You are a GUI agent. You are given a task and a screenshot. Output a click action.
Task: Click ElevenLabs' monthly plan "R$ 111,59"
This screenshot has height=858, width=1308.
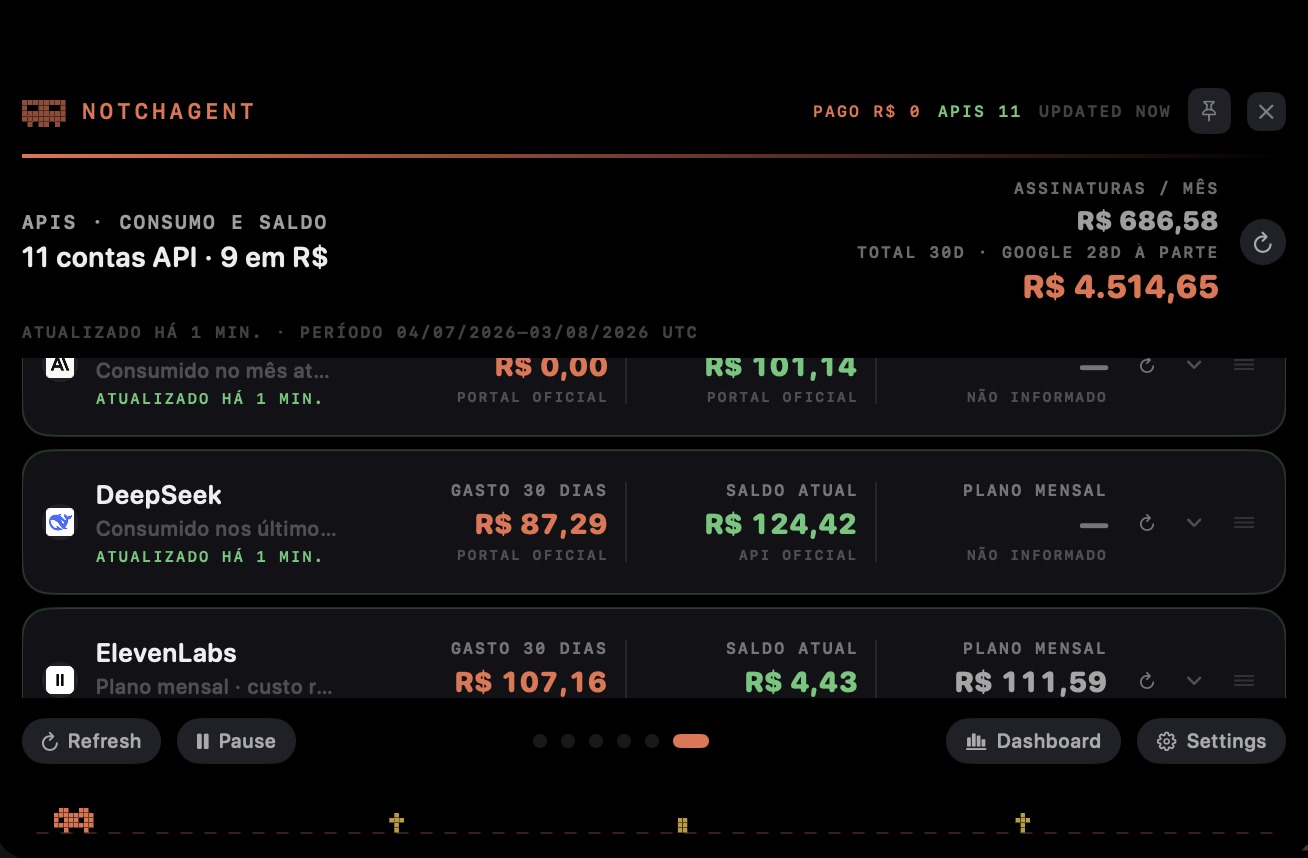pyautogui.click(x=1031, y=682)
